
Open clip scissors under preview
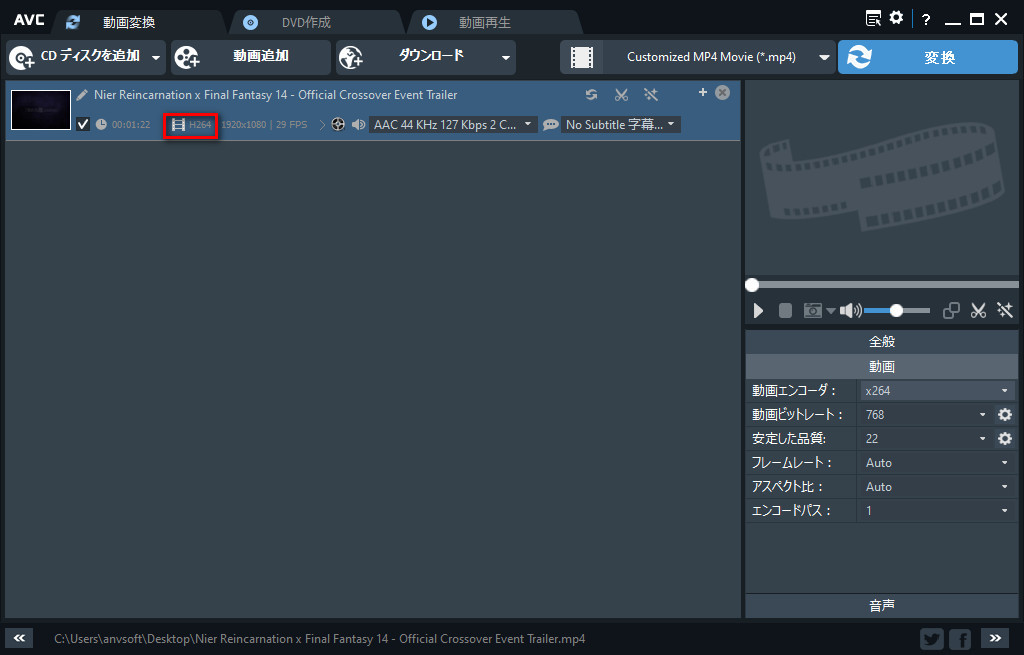(978, 310)
